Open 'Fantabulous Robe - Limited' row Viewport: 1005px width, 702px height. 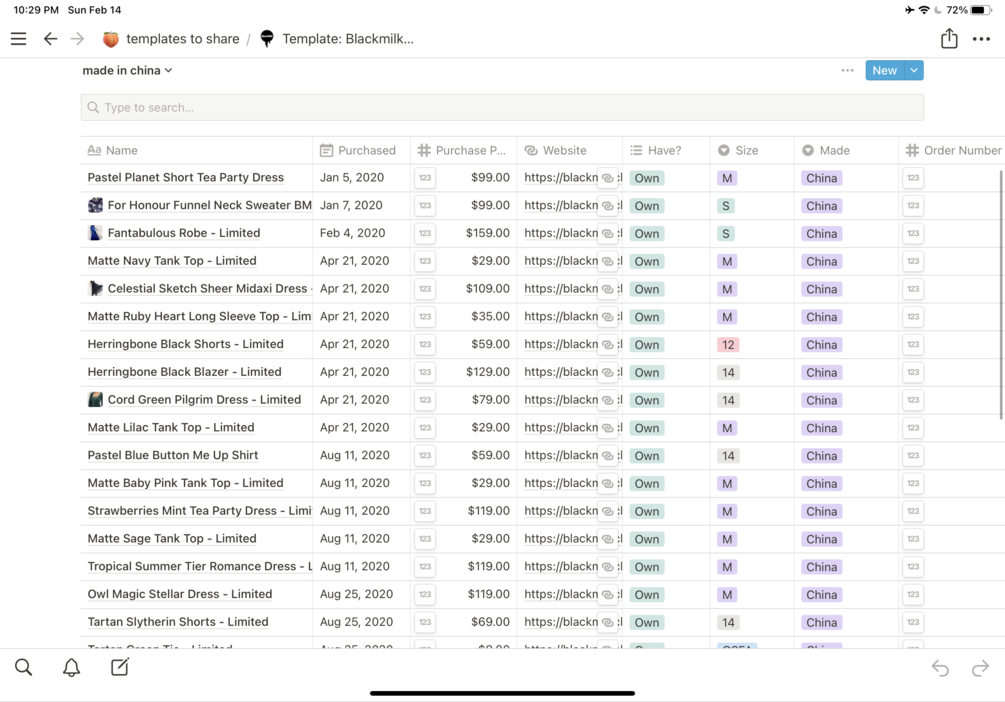[183, 233]
